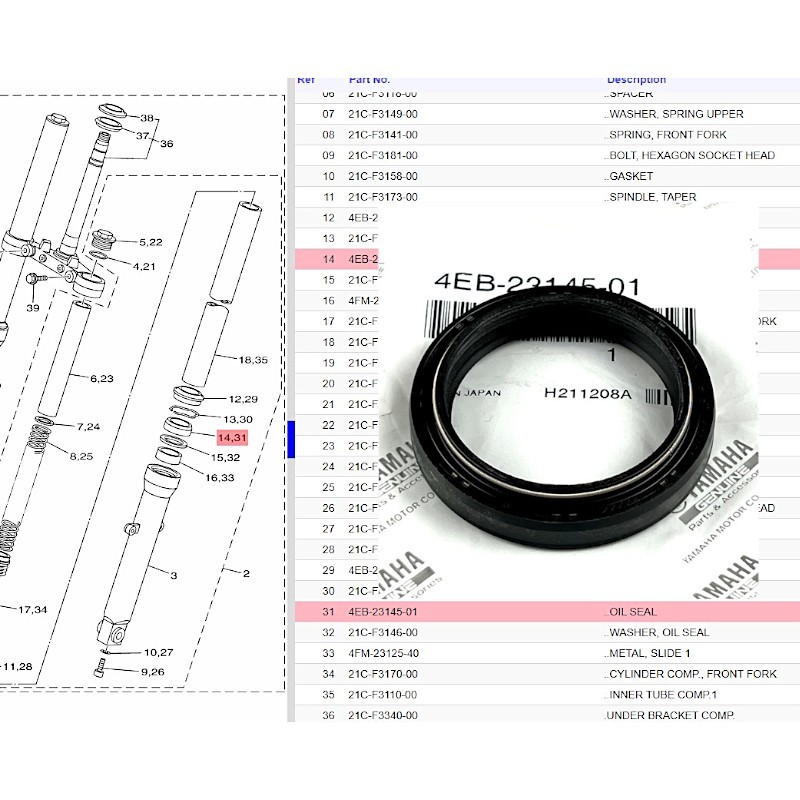The width and height of the screenshot is (800, 800).
Task: Click the 15,32 callout in the diagram
Action: 225,458
